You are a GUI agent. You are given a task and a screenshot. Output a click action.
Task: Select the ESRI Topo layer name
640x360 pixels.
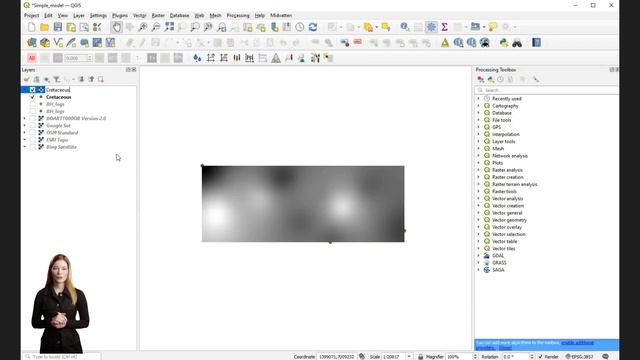57,140
